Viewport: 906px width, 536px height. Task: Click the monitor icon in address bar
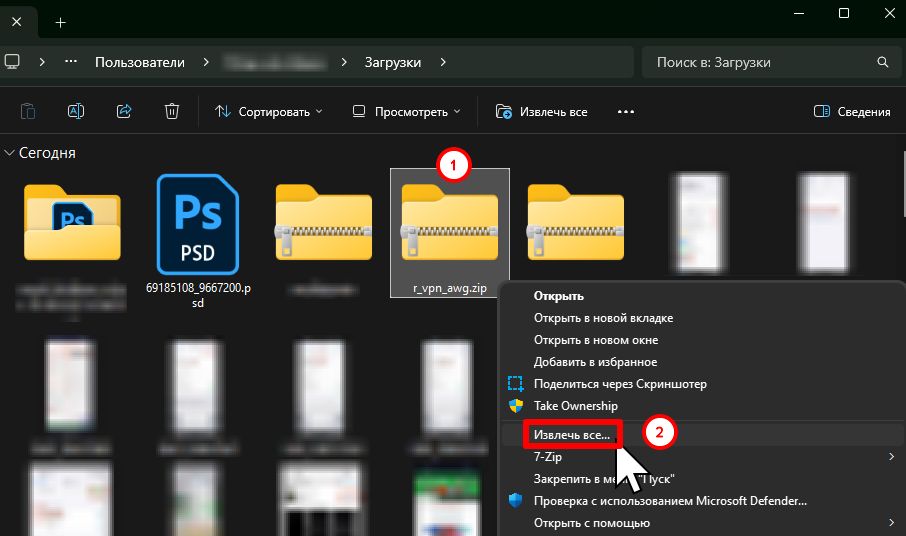pos(12,62)
